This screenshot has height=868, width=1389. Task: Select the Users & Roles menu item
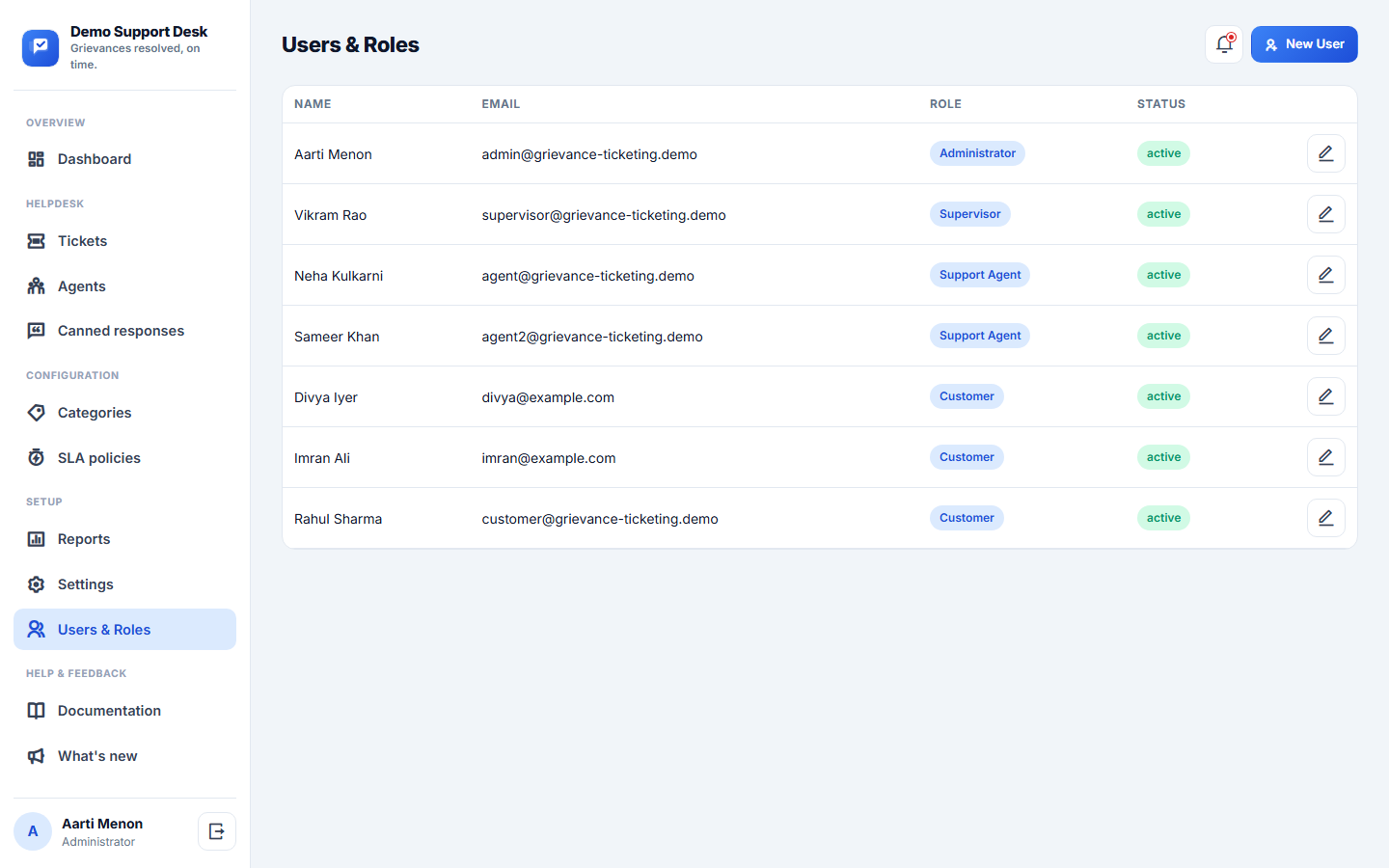[124, 630]
